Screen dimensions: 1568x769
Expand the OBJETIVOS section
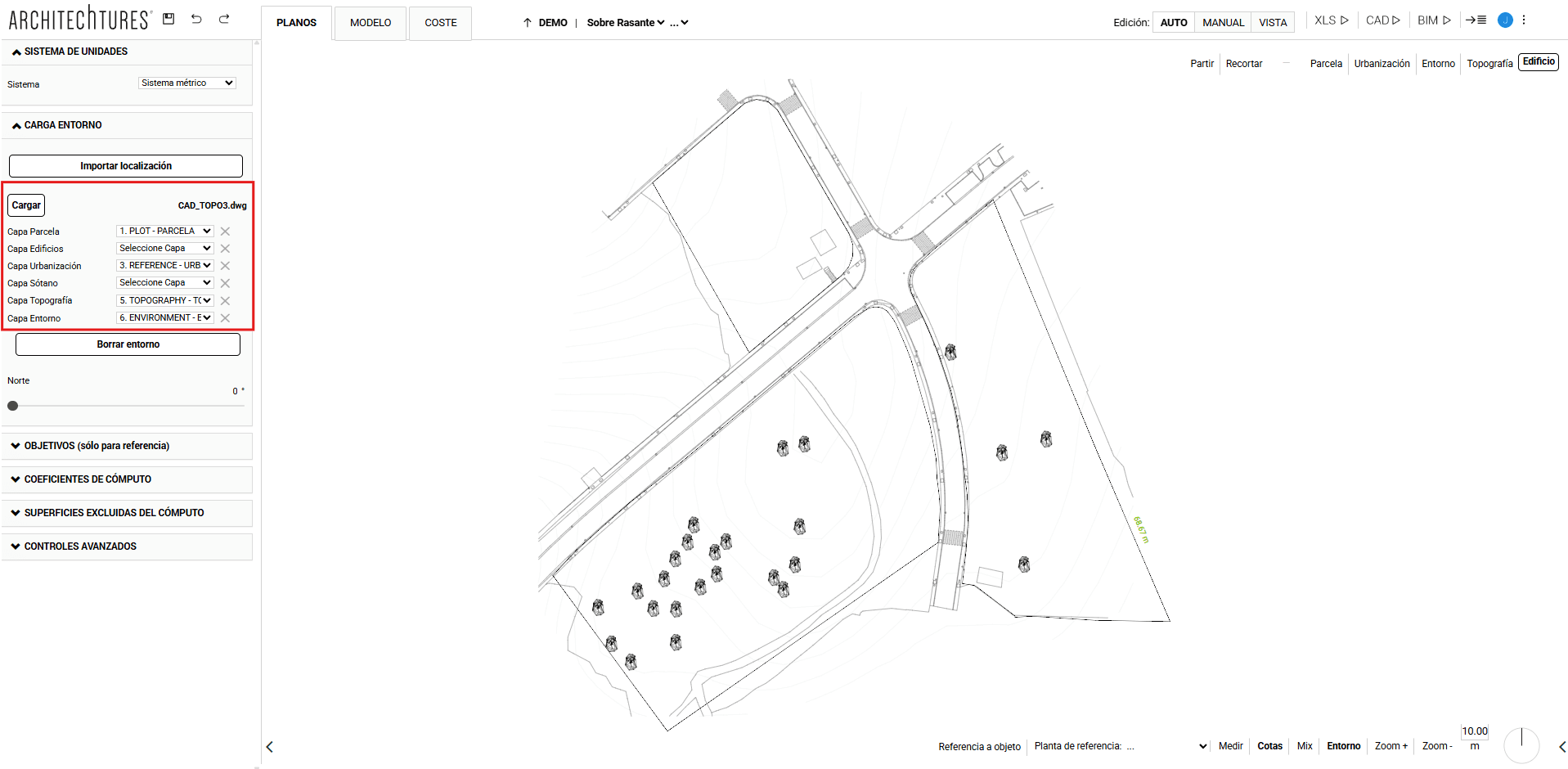tap(96, 446)
